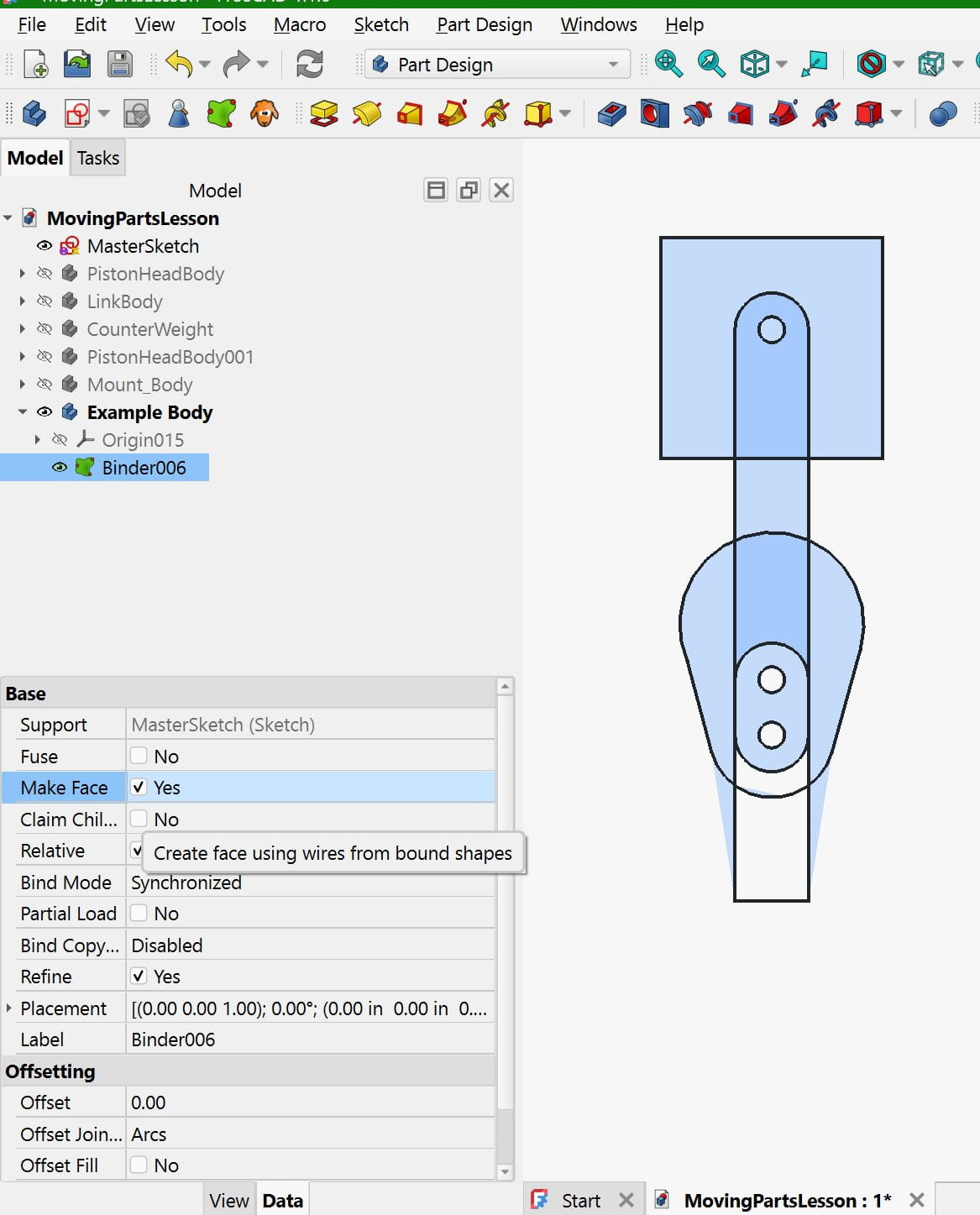Expand Placement property row
The height and width of the screenshot is (1215, 980).
(x=9, y=1008)
